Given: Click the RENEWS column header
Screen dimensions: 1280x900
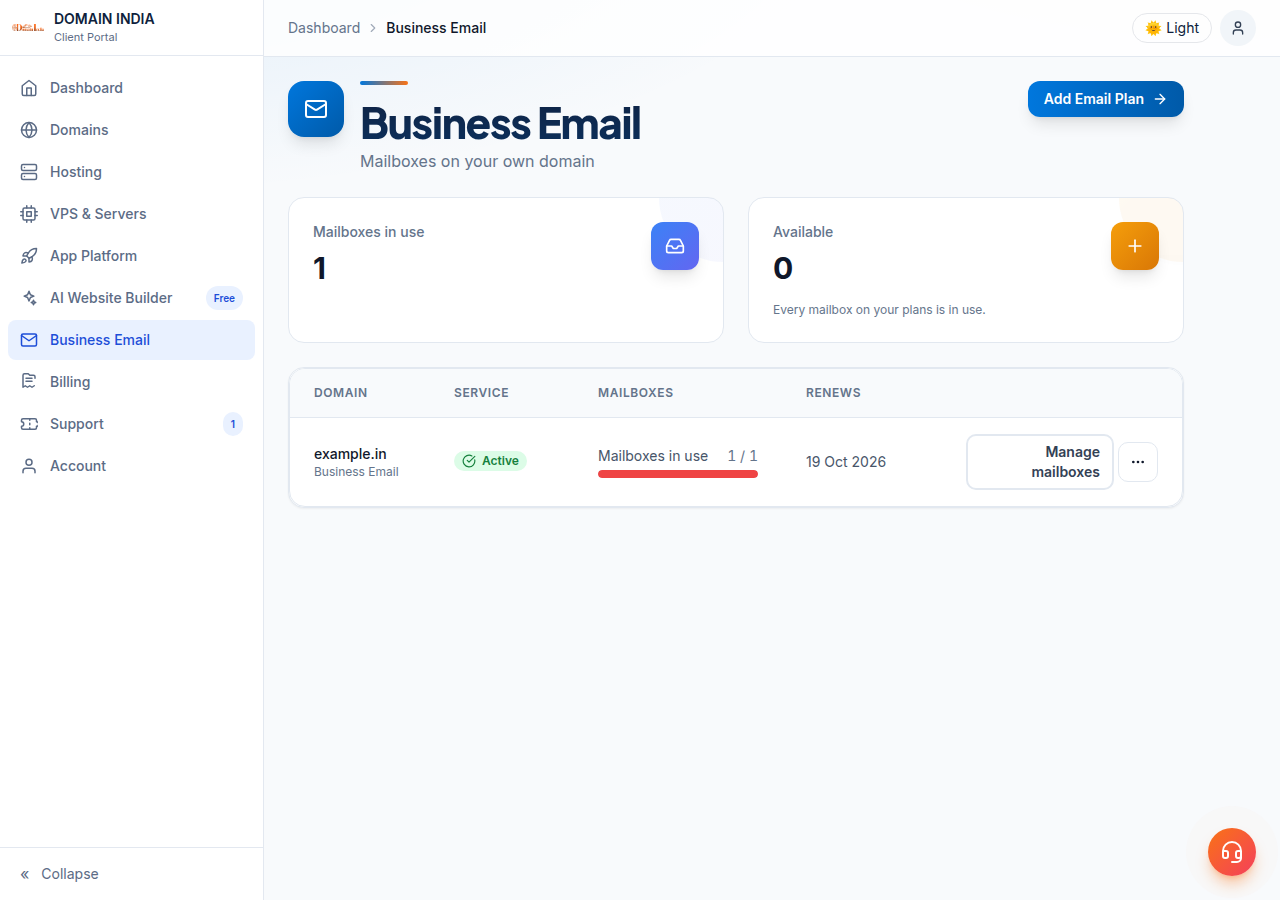Looking at the screenshot, I should pyautogui.click(x=833, y=393).
